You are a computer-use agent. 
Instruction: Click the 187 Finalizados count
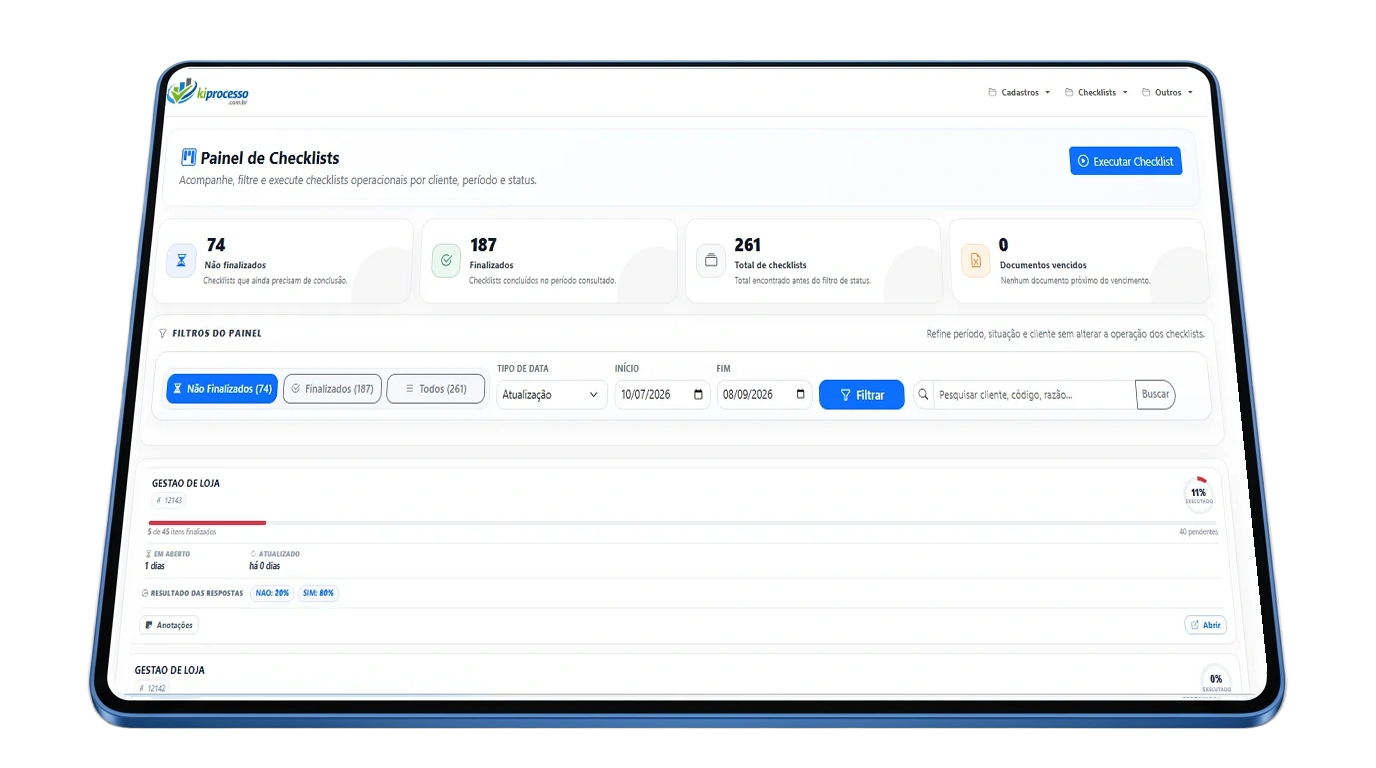pyautogui.click(x=483, y=245)
